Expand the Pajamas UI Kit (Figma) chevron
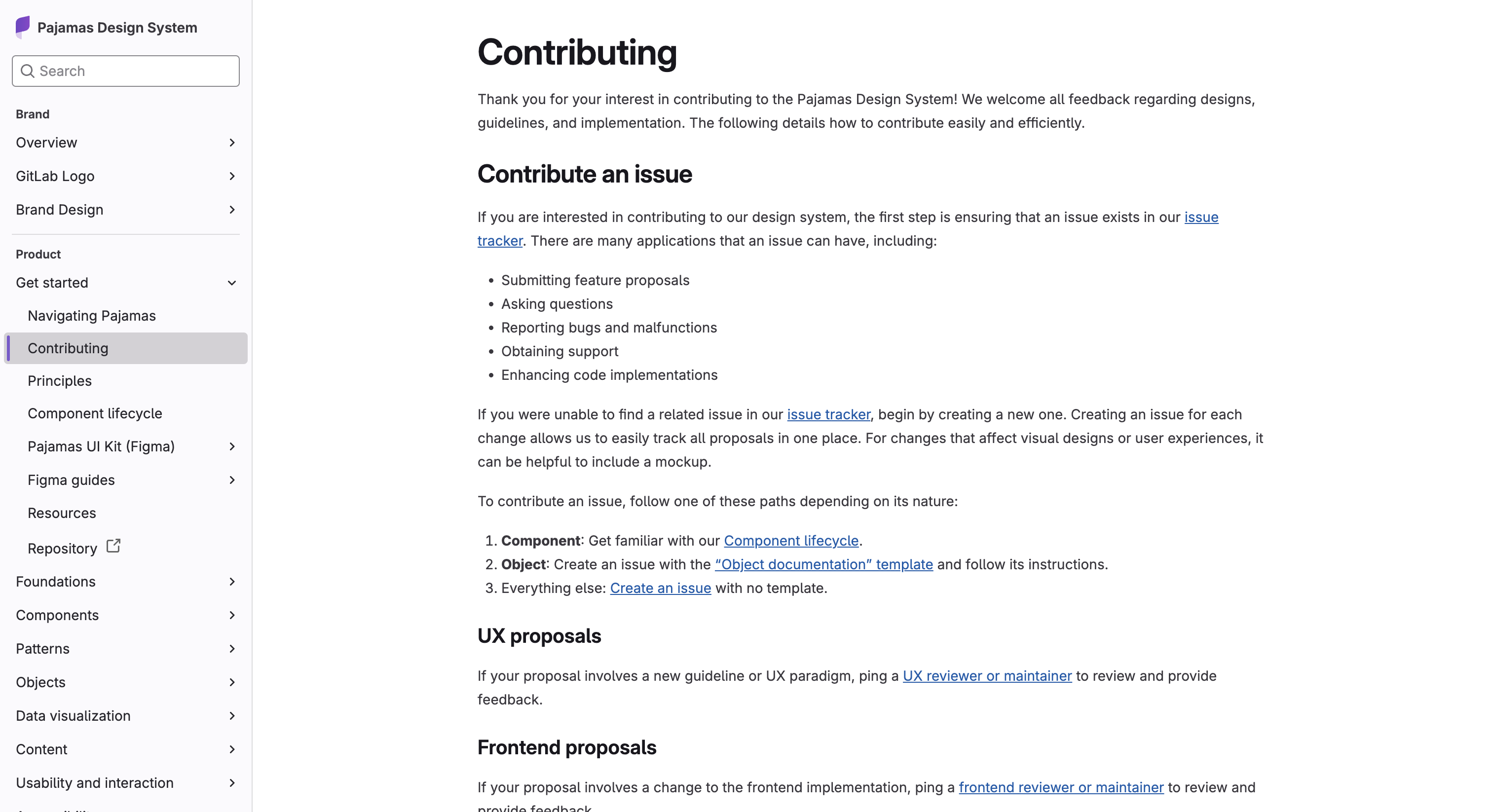Screen dimensions: 1492x812 232,446
